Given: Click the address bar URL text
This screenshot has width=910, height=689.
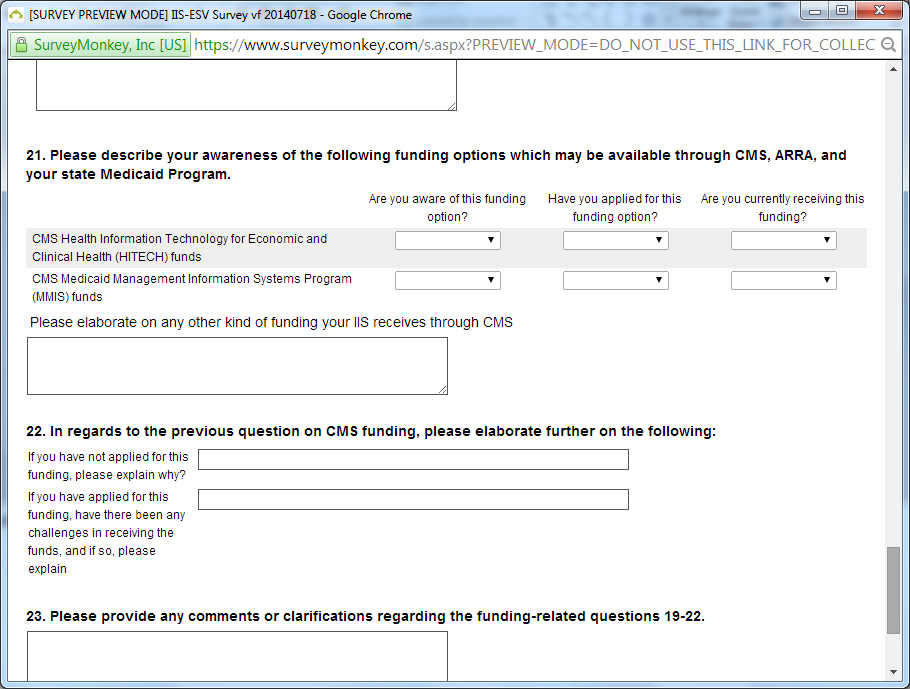Looking at the screenshot, I should click(534, 45).
